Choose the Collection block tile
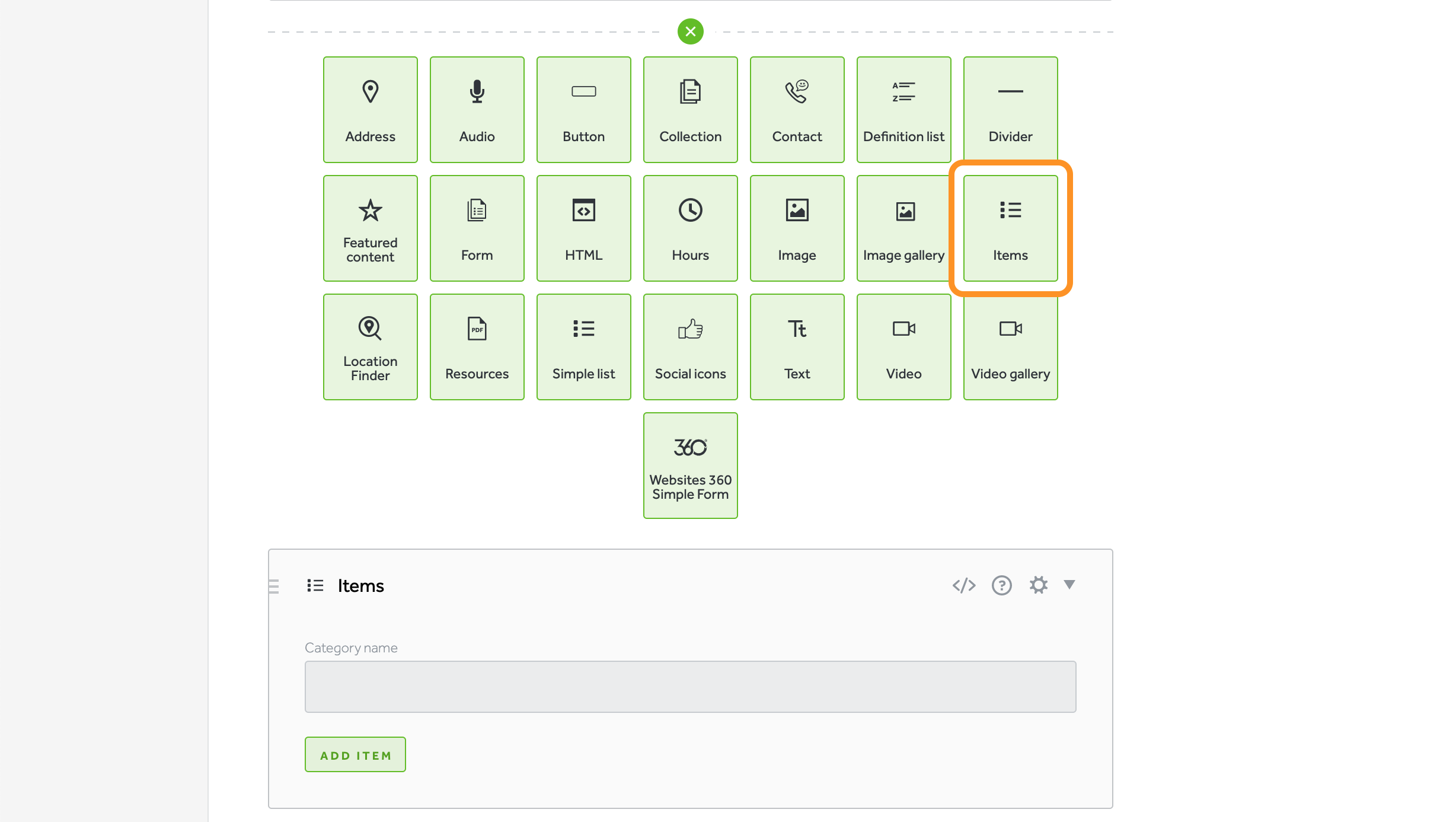 690,110
